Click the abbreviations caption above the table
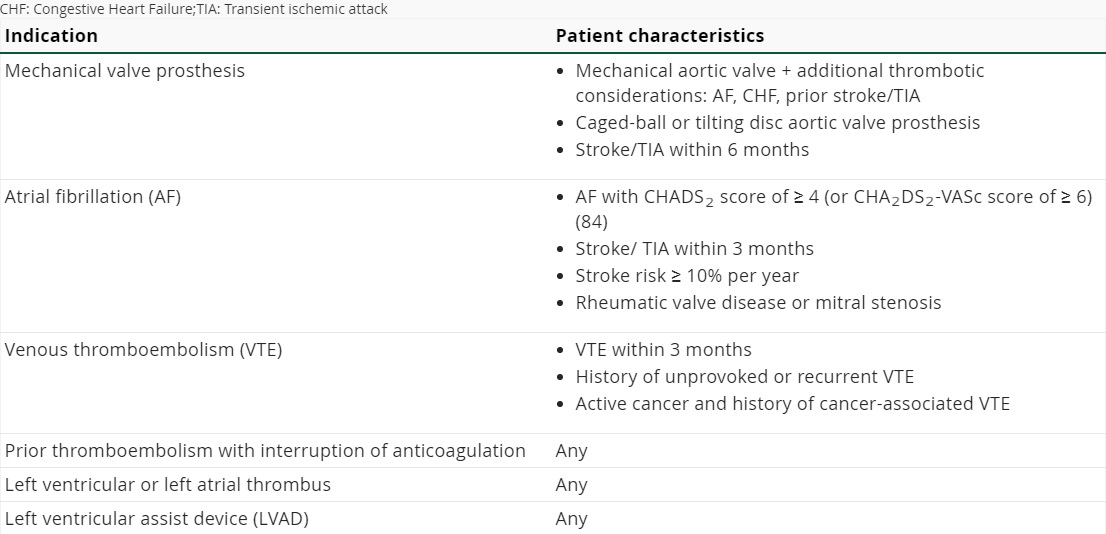The height and width of the screenshot is (534, 1106). (x=194, y=9)
